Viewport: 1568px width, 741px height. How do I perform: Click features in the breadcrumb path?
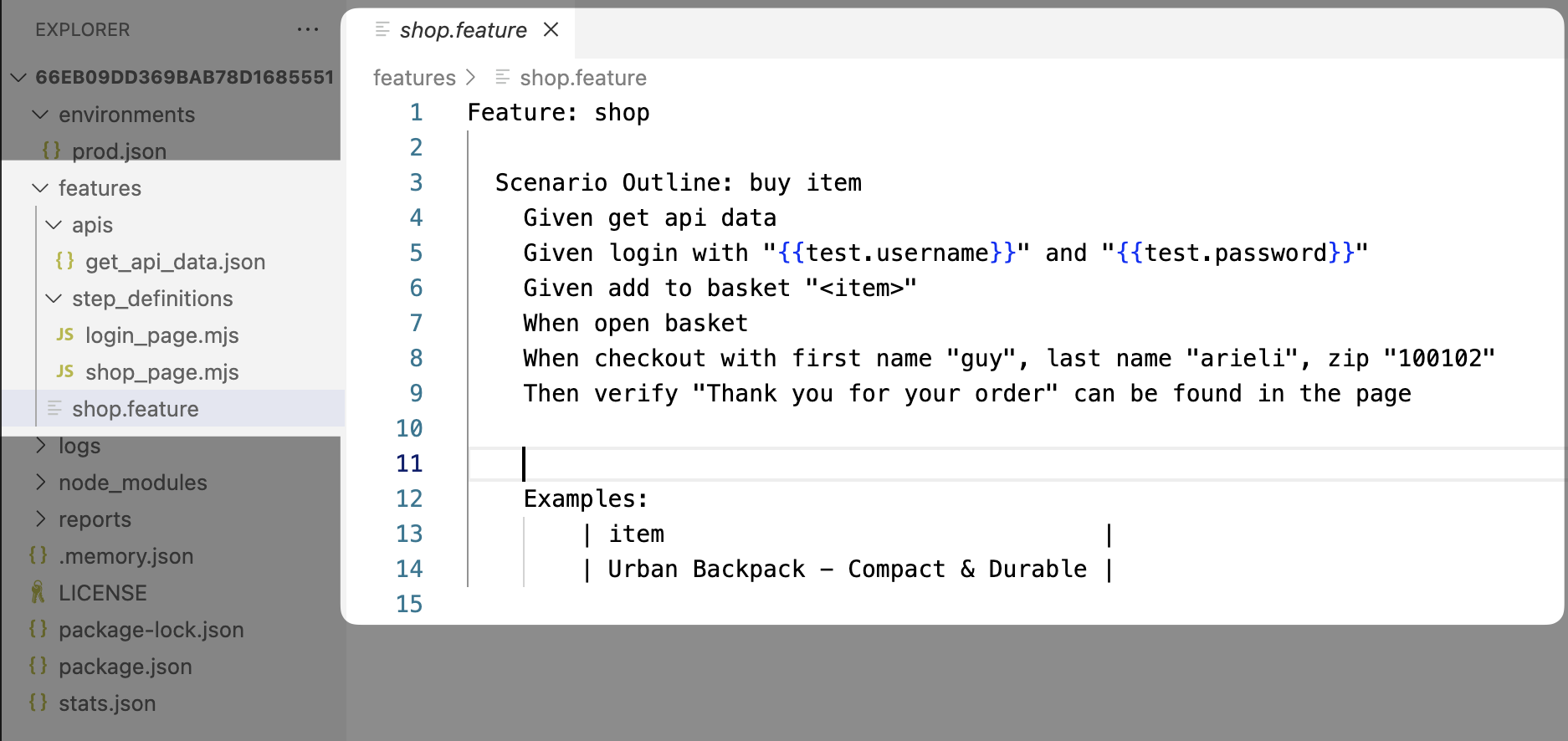(414, 78)
